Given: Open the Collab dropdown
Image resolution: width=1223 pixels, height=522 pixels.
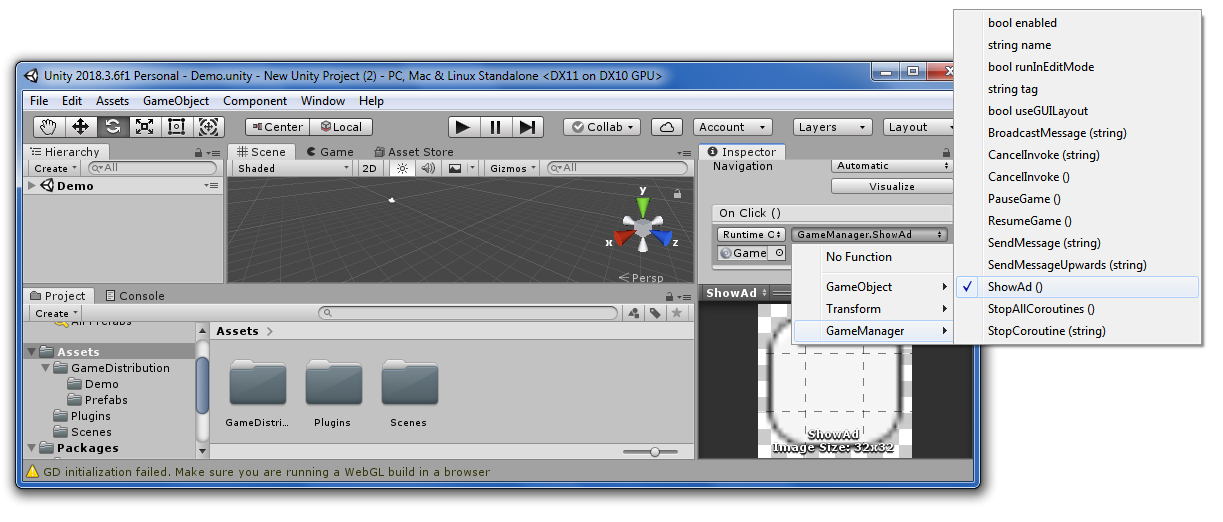Looking at the screenshot, I should (x=603, y=127).
